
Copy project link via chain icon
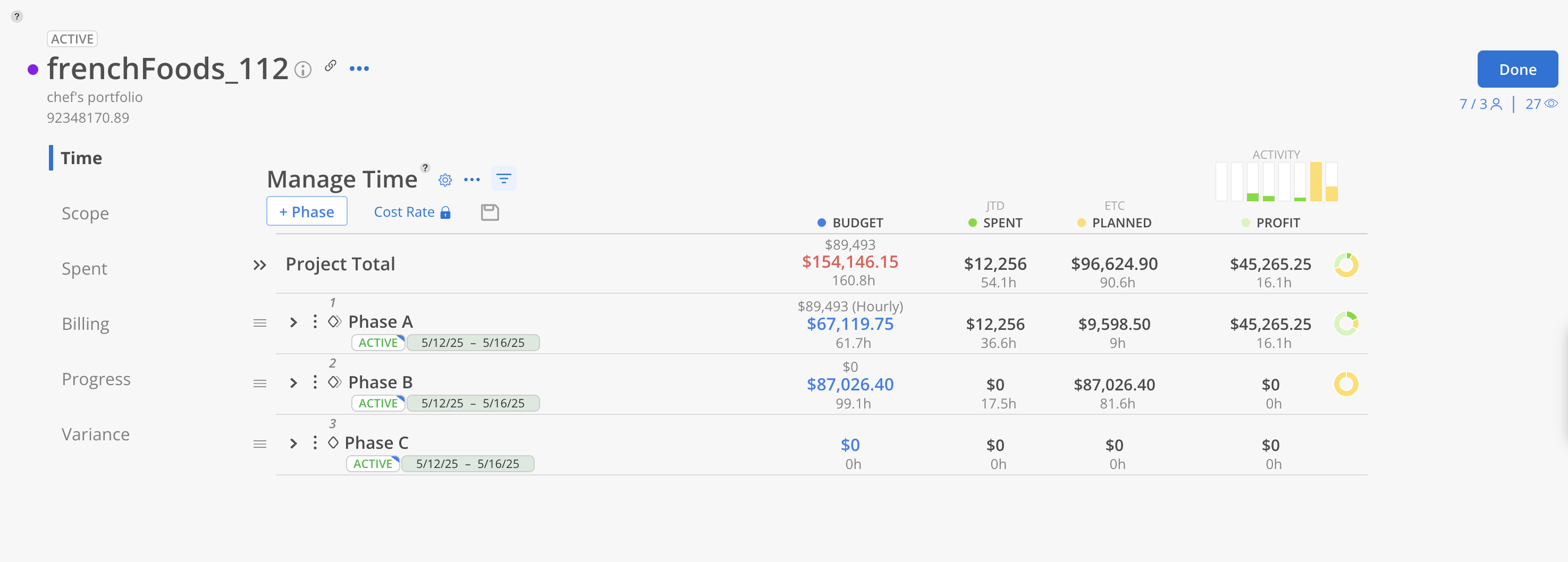[331, 66]
